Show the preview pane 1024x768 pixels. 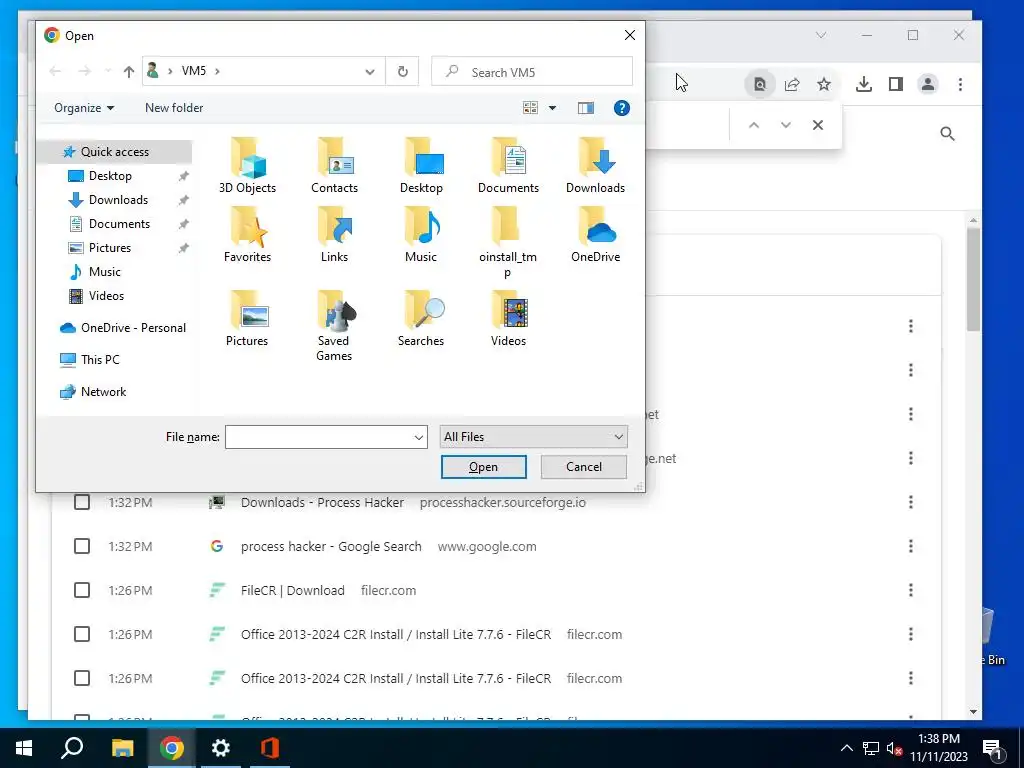(x=586, y=108)
